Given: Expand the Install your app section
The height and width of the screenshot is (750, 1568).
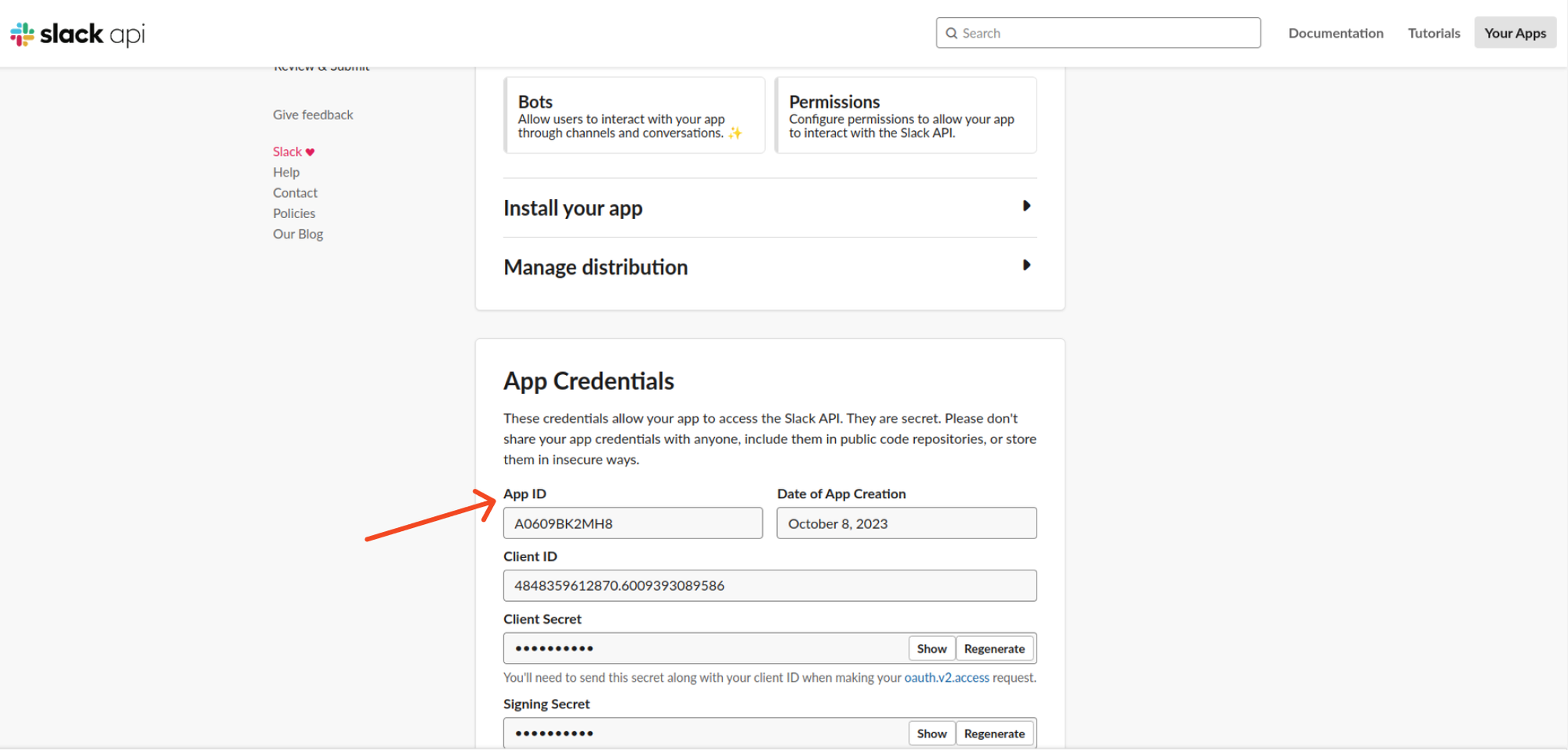Looking at the screenshot, I should (x=1025, y=206).
